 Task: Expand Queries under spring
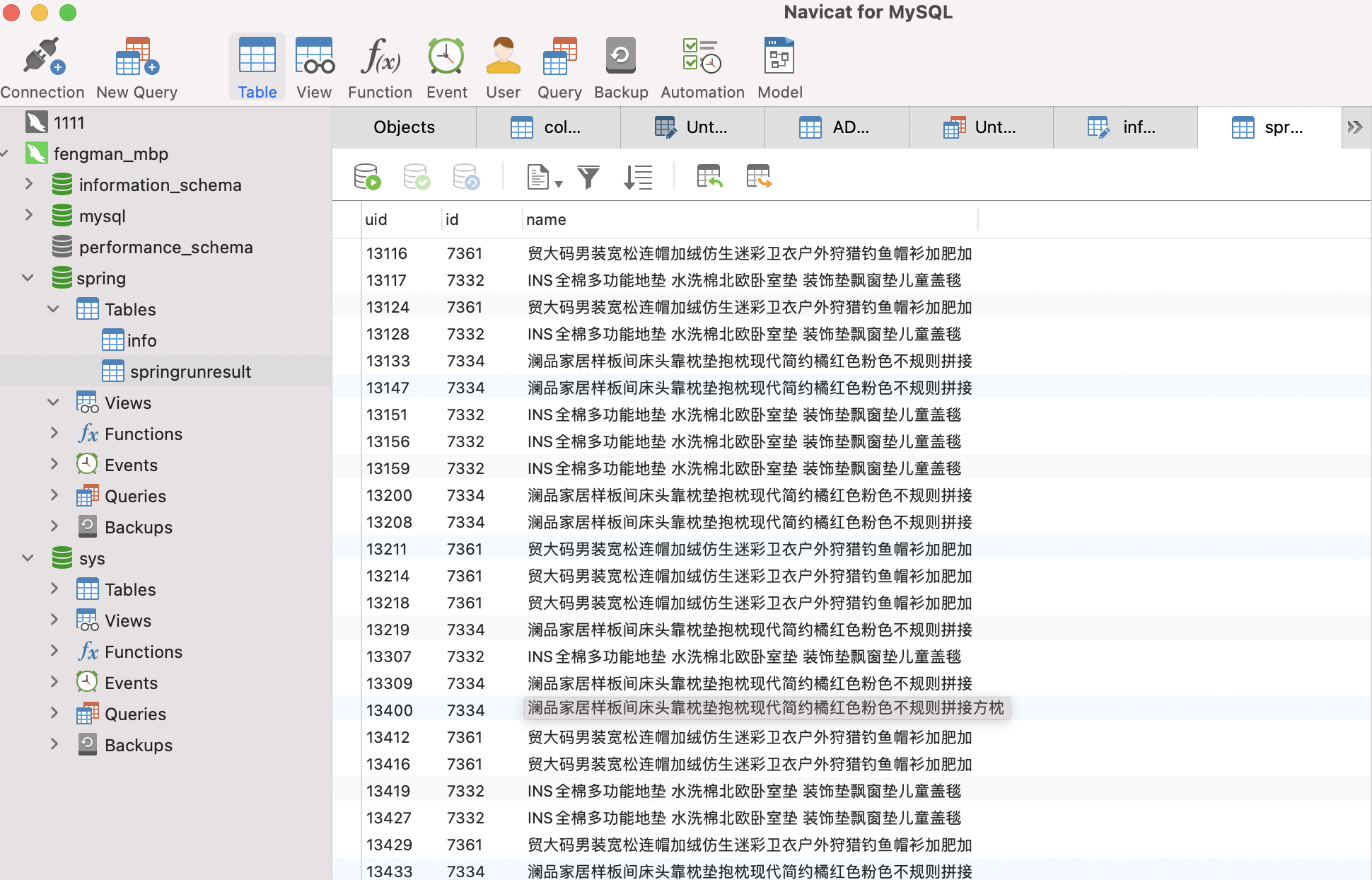(54, 495)
